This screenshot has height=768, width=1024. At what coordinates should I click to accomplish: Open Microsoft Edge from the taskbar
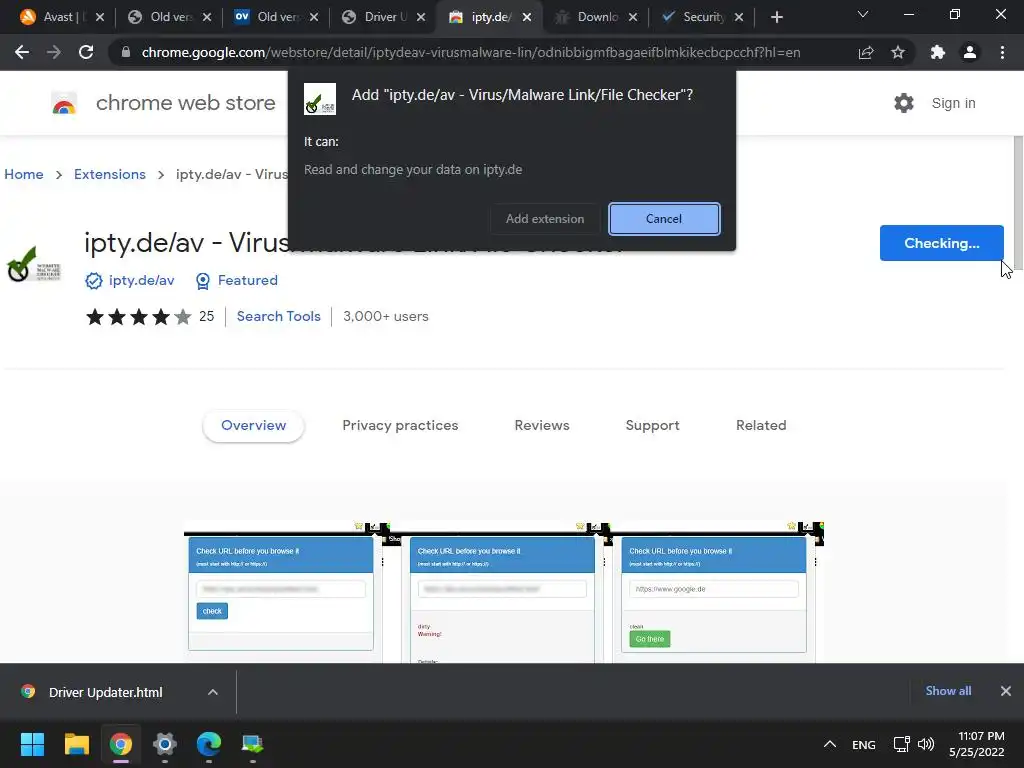coord(209,744)
